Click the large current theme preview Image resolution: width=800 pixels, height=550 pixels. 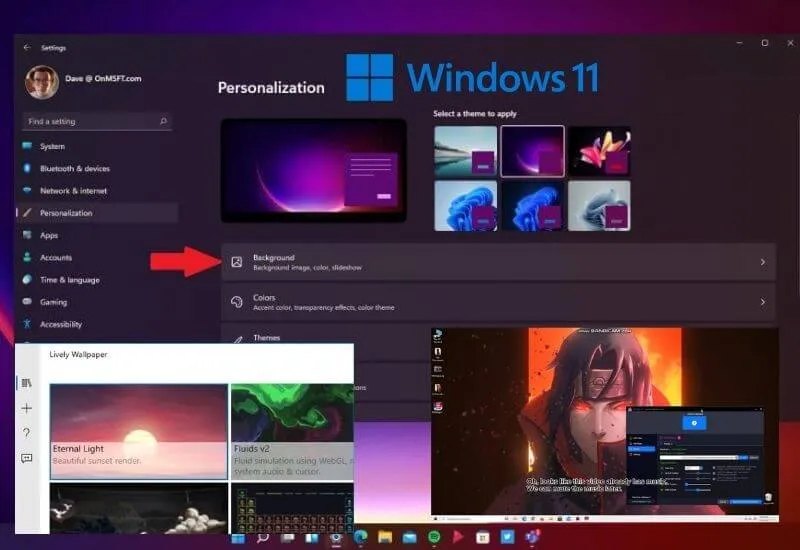(x=314, y=170)
